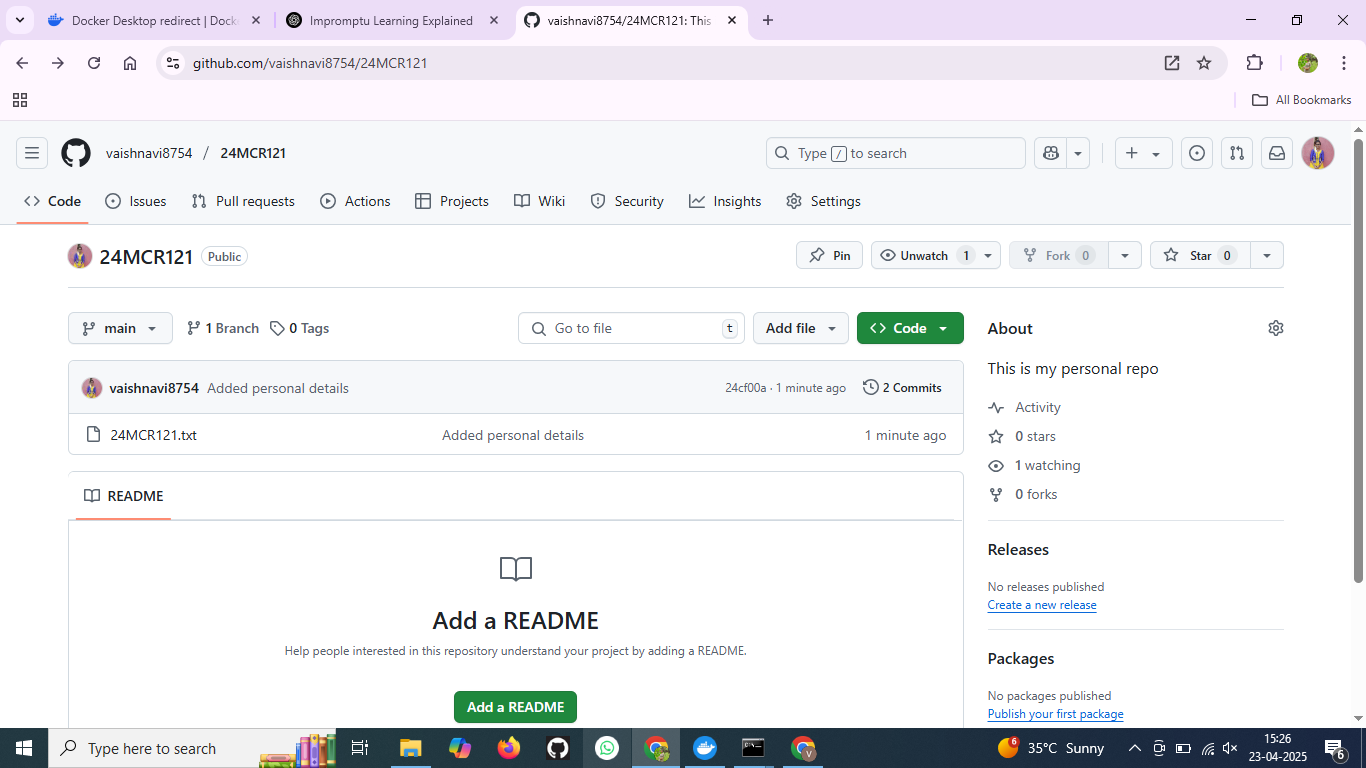Open the GitHub Desktop taskbar icon
Viewport: 1366px width, 768px height.
(x=558, y=748)
